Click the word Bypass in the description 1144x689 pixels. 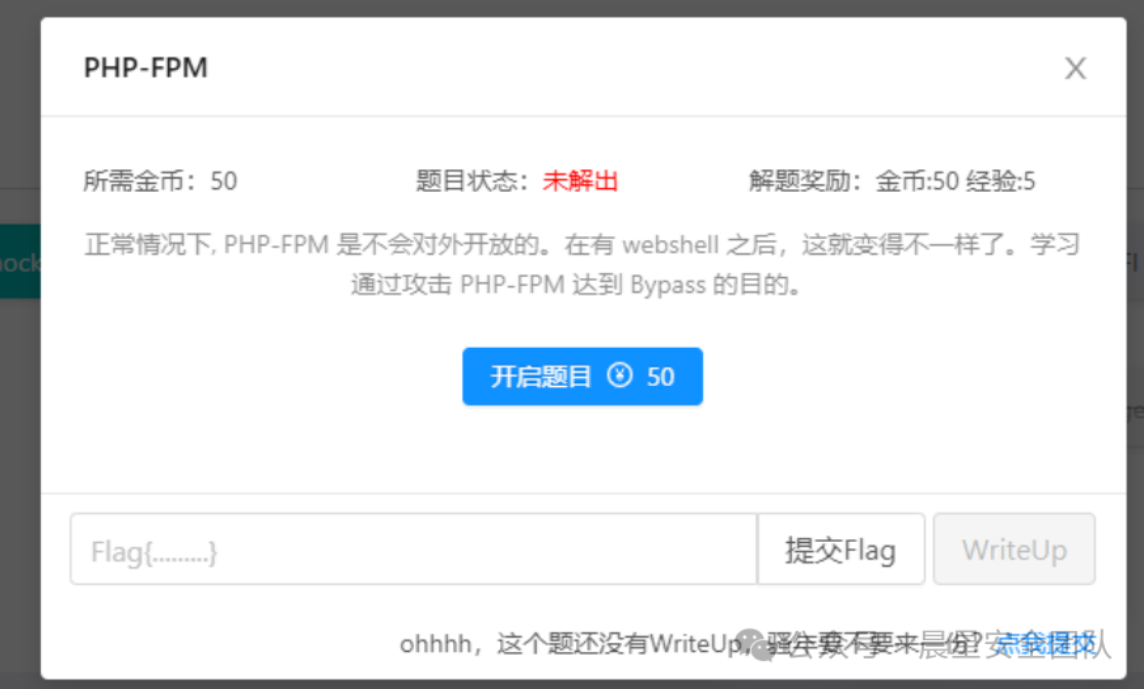click(668, 285)
